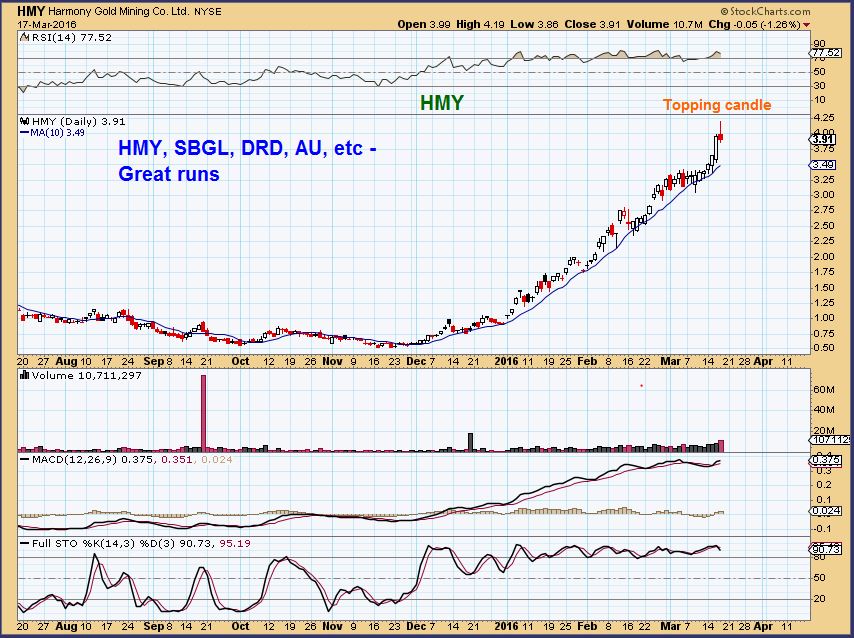Click the 4.25 price axis label
854x638 pixels.
click(824, 118)
